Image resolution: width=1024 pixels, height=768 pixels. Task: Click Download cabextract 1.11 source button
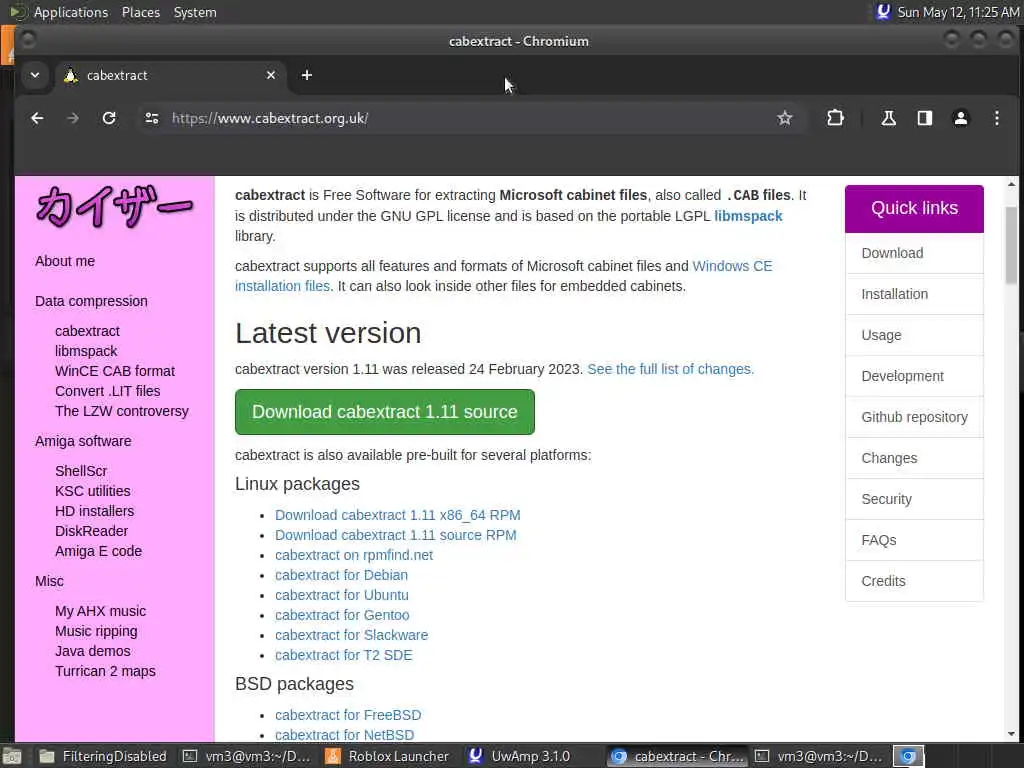tap(385, 412)
